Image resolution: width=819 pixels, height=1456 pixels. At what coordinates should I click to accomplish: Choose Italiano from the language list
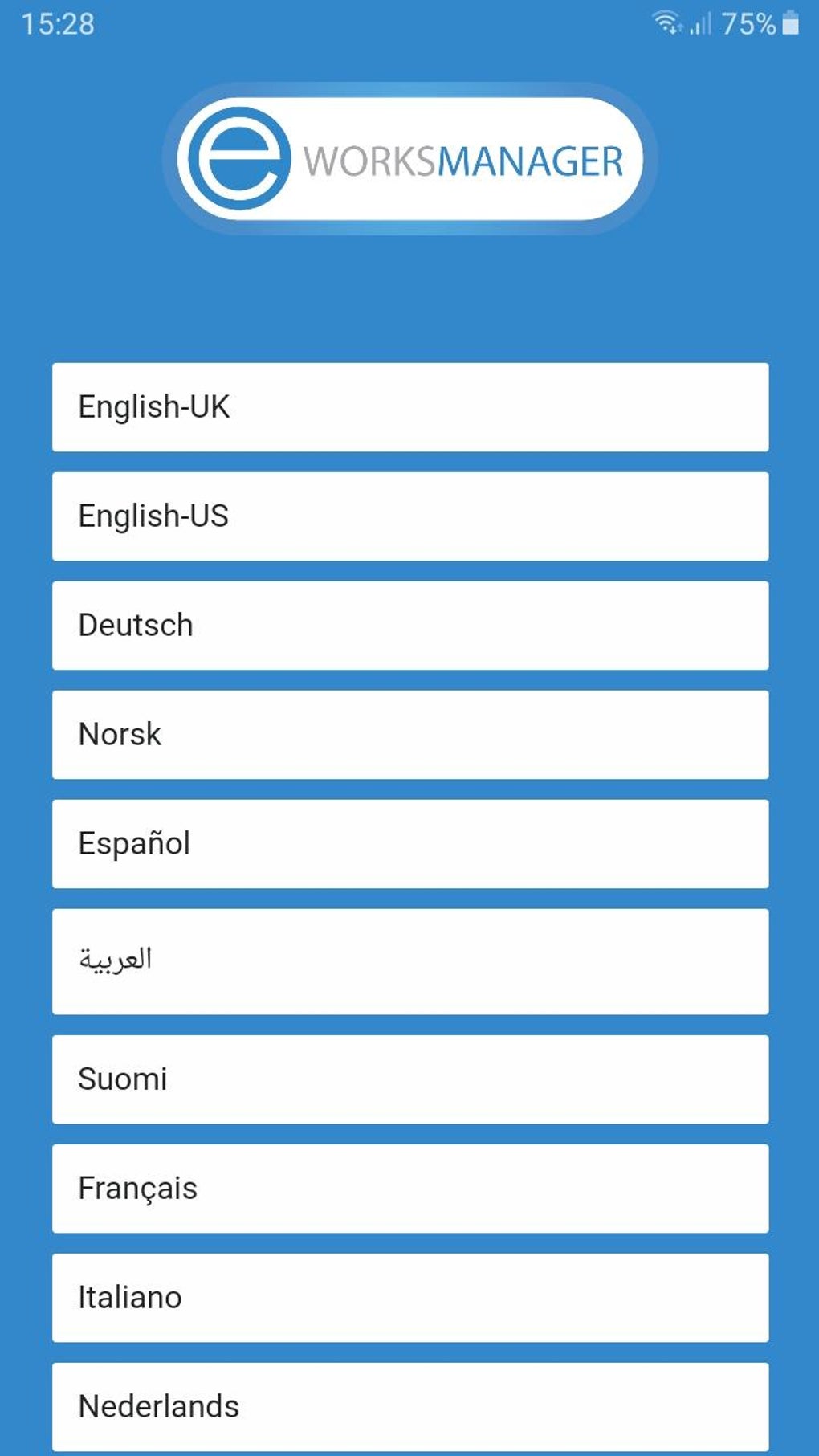tap(409, 1296)
